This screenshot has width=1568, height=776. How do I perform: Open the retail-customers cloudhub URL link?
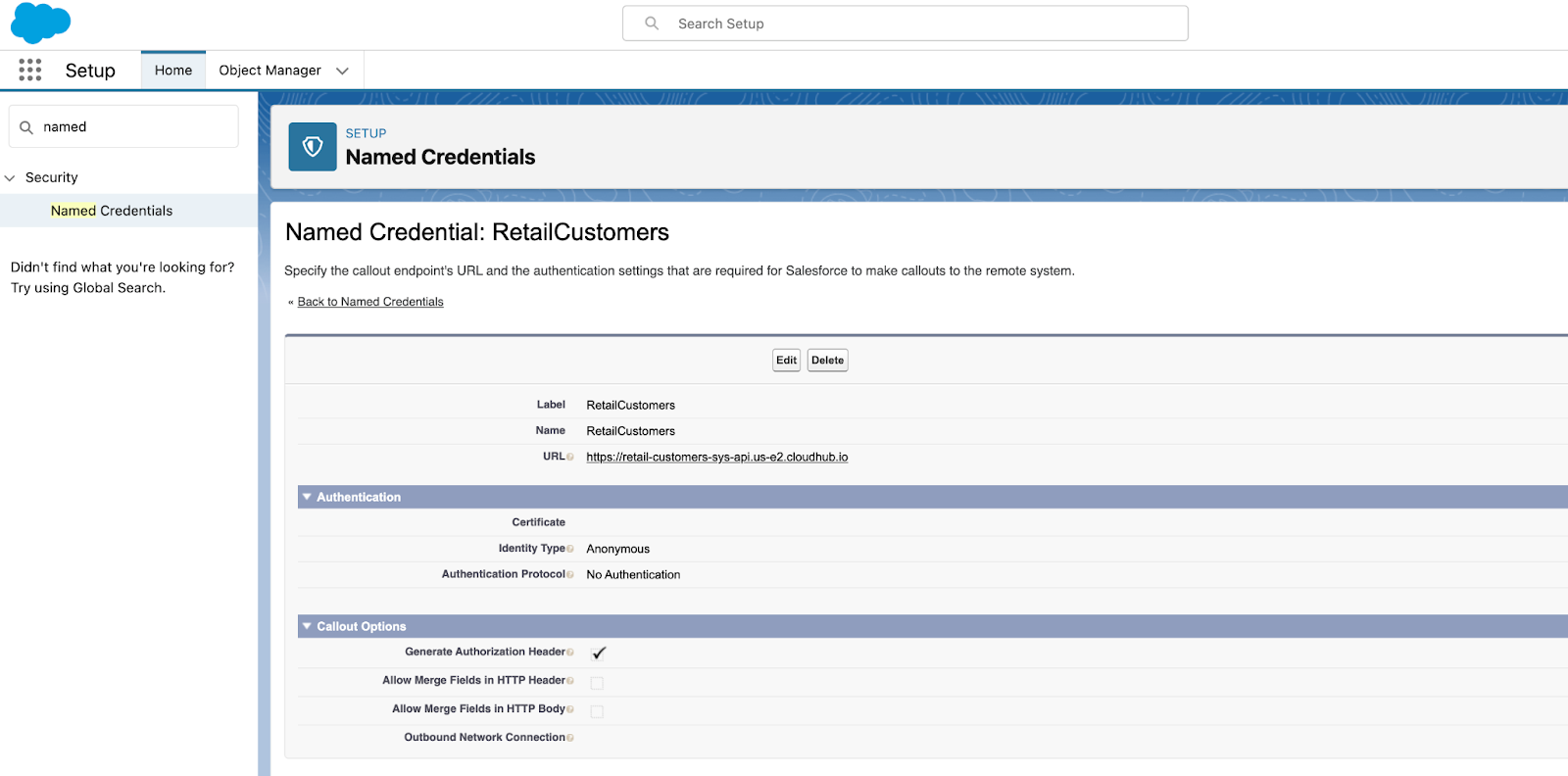(717, 458)
